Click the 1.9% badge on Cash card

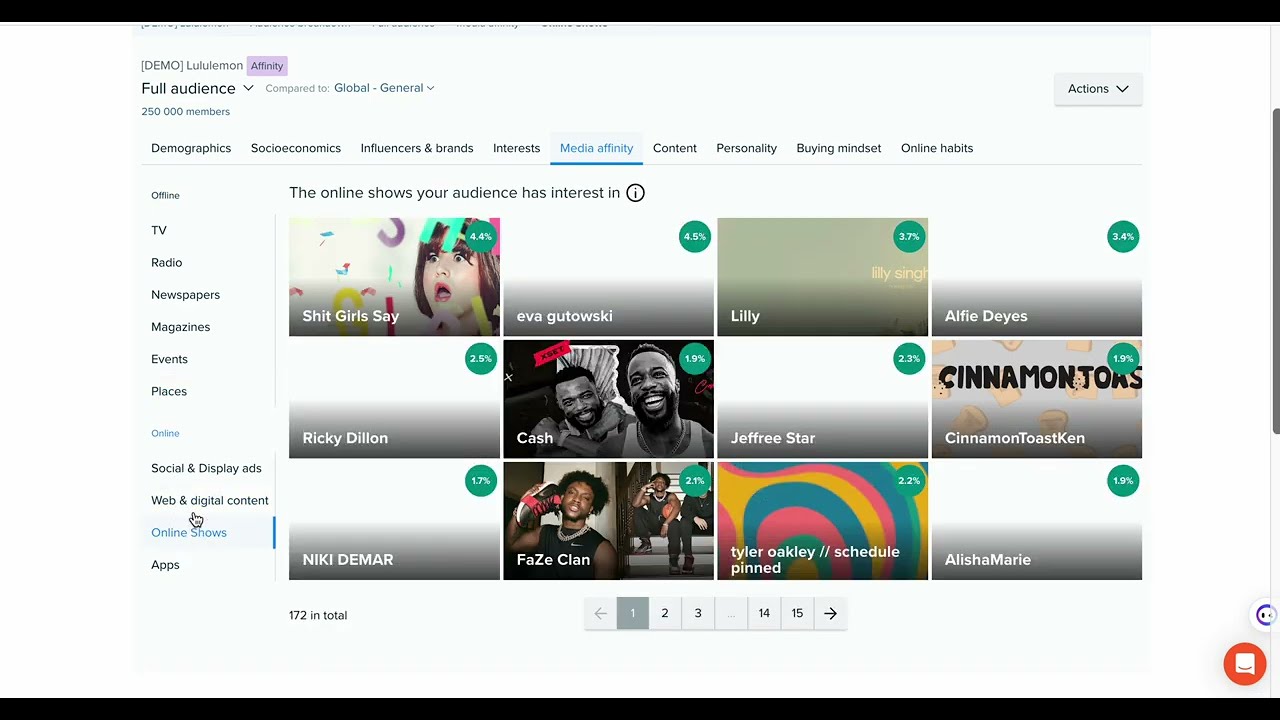(x=694, y=359)
